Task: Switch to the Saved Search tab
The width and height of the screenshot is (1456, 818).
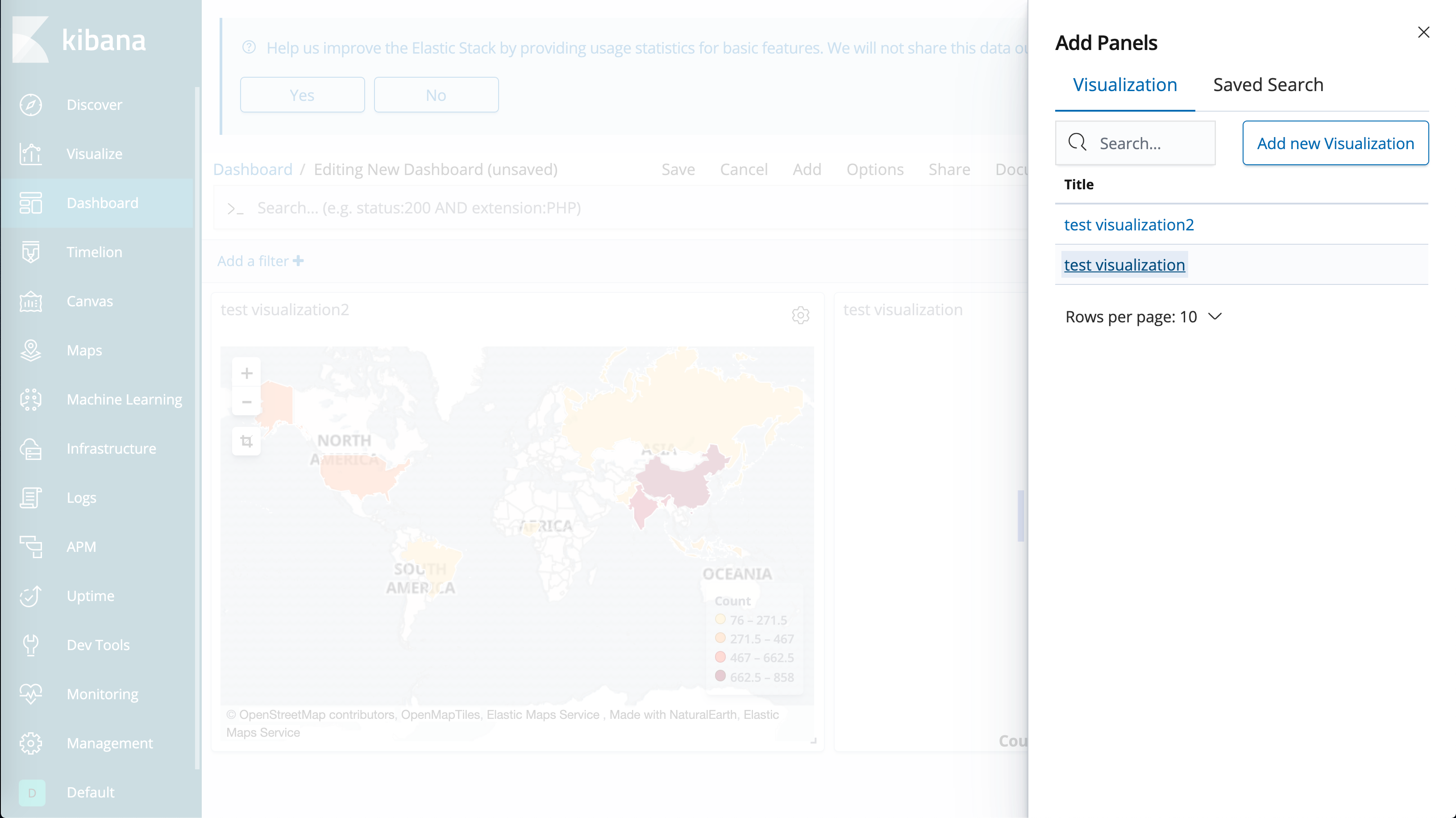Action: [1268, 85]
